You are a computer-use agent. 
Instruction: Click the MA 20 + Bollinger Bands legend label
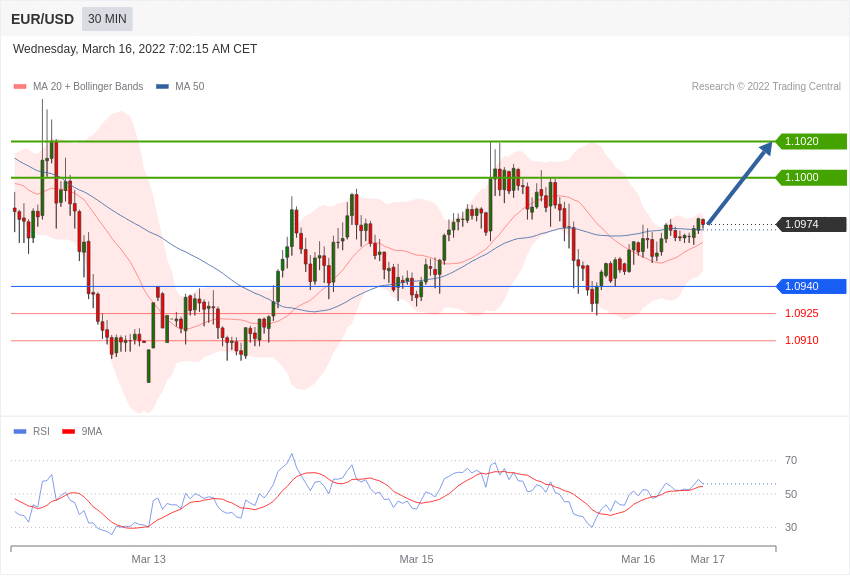point(88,86)
